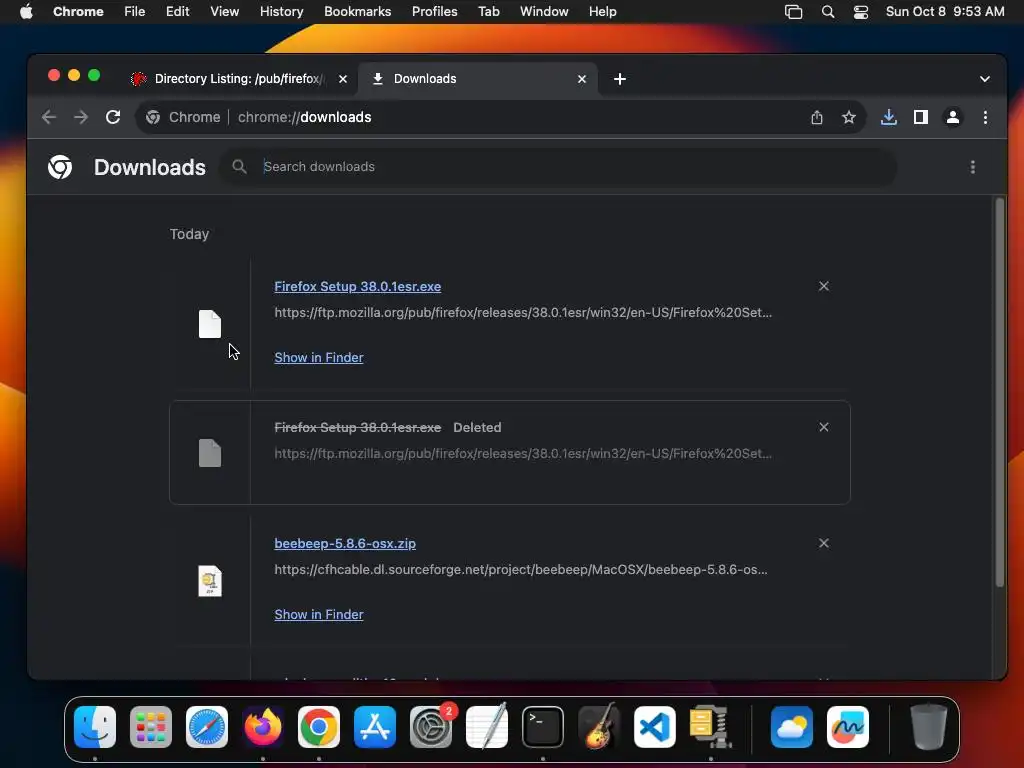1024x768 pixels.
Task: Launch Visual Studio Code from the Dock
Action: [x=655, y=727]
